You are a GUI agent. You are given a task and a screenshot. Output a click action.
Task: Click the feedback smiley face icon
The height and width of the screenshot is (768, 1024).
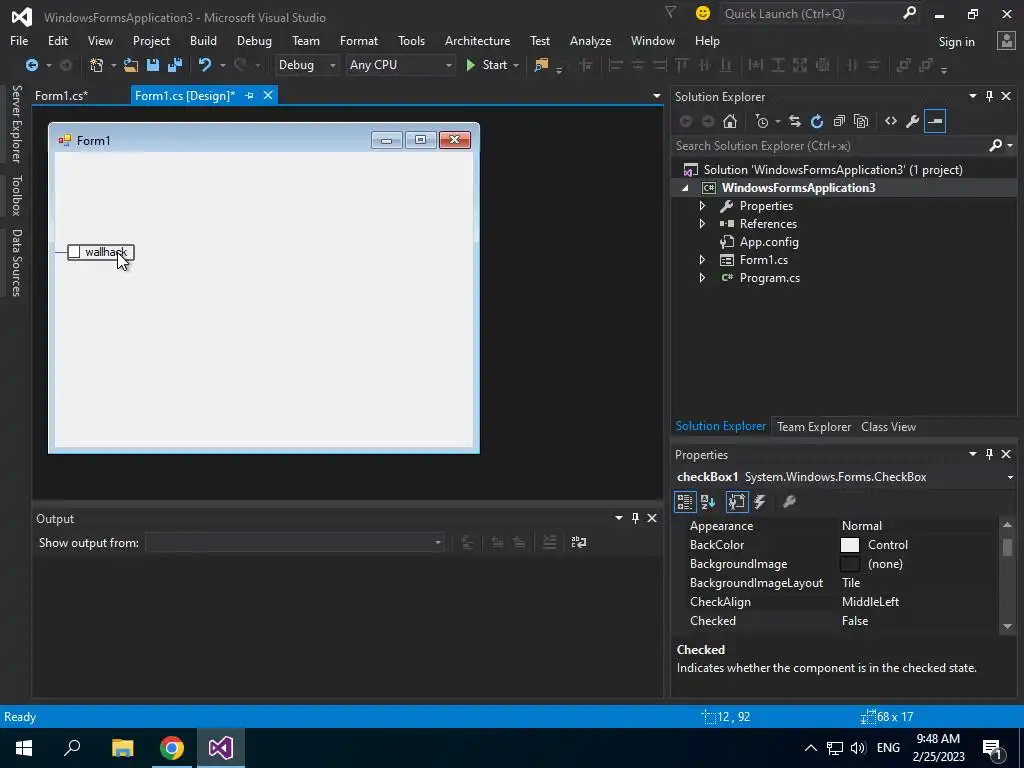(703, 13)
